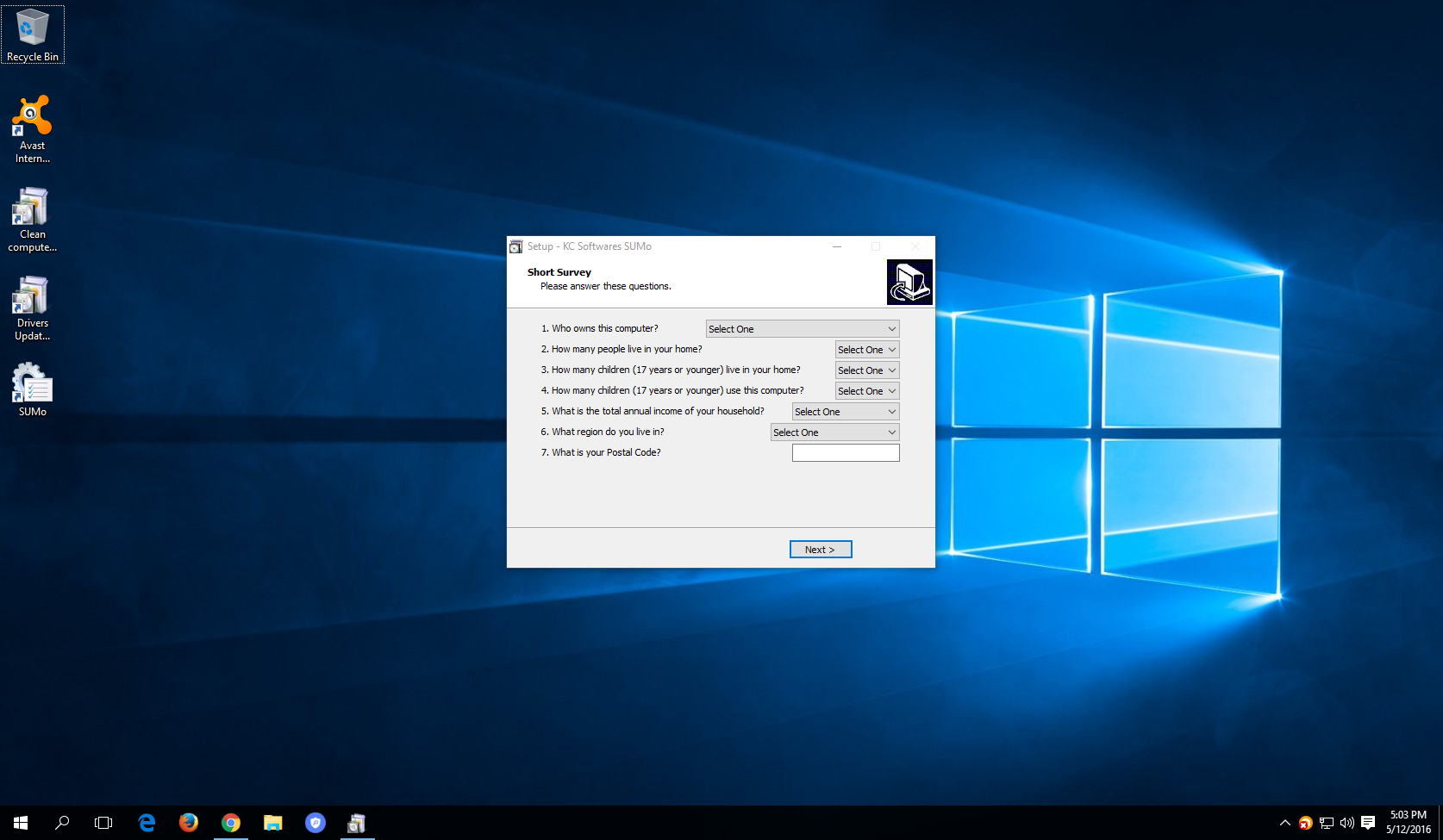Open the SUMo desktop shortcut
Screen dimensions: 1443x840
32,389
